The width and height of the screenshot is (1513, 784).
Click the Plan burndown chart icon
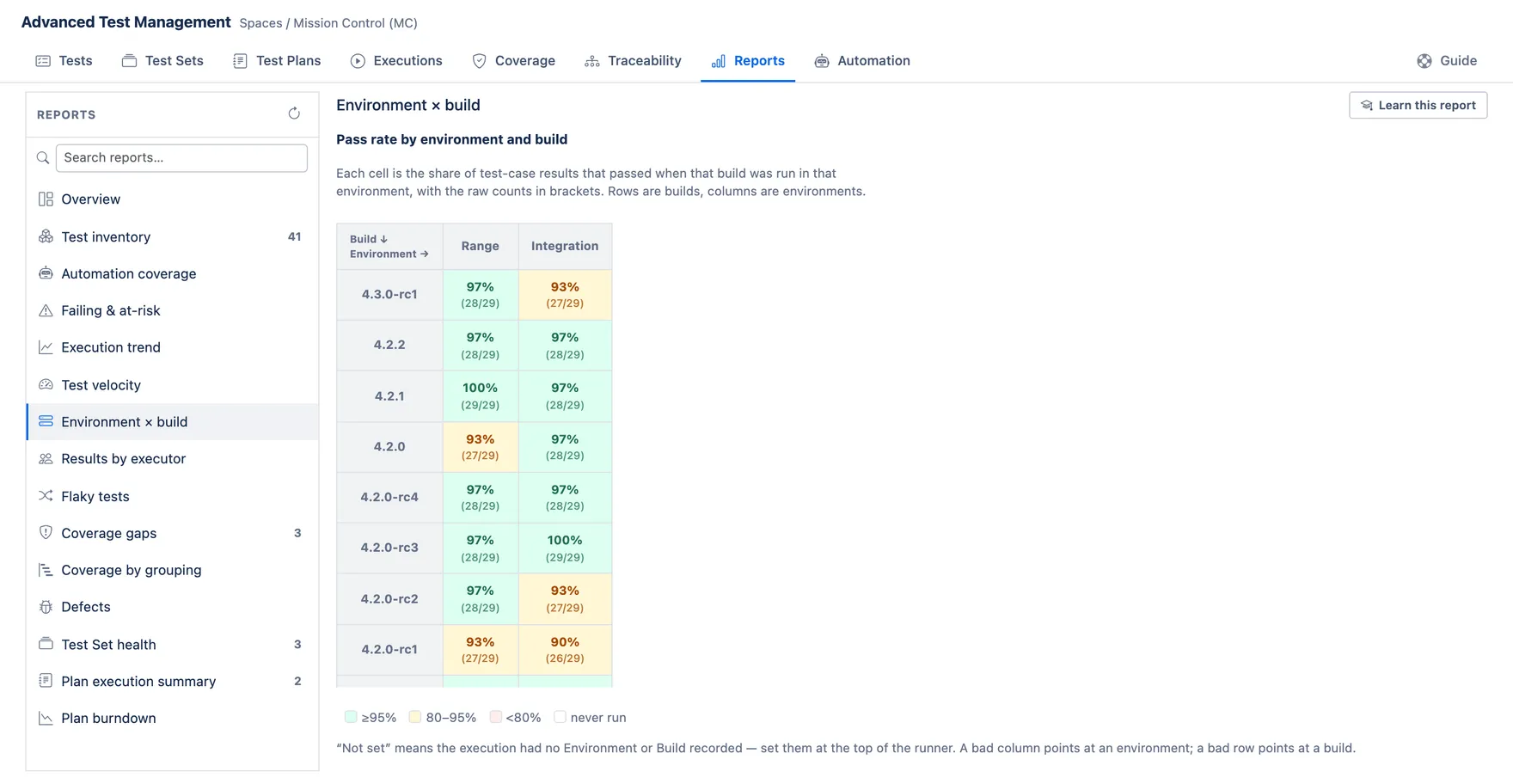coord(46,718)
